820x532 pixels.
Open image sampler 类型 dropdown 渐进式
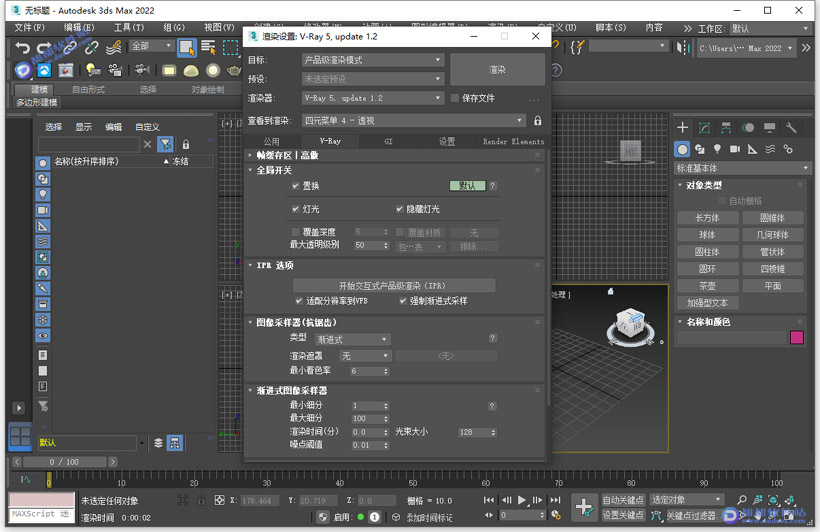point(352,339)
